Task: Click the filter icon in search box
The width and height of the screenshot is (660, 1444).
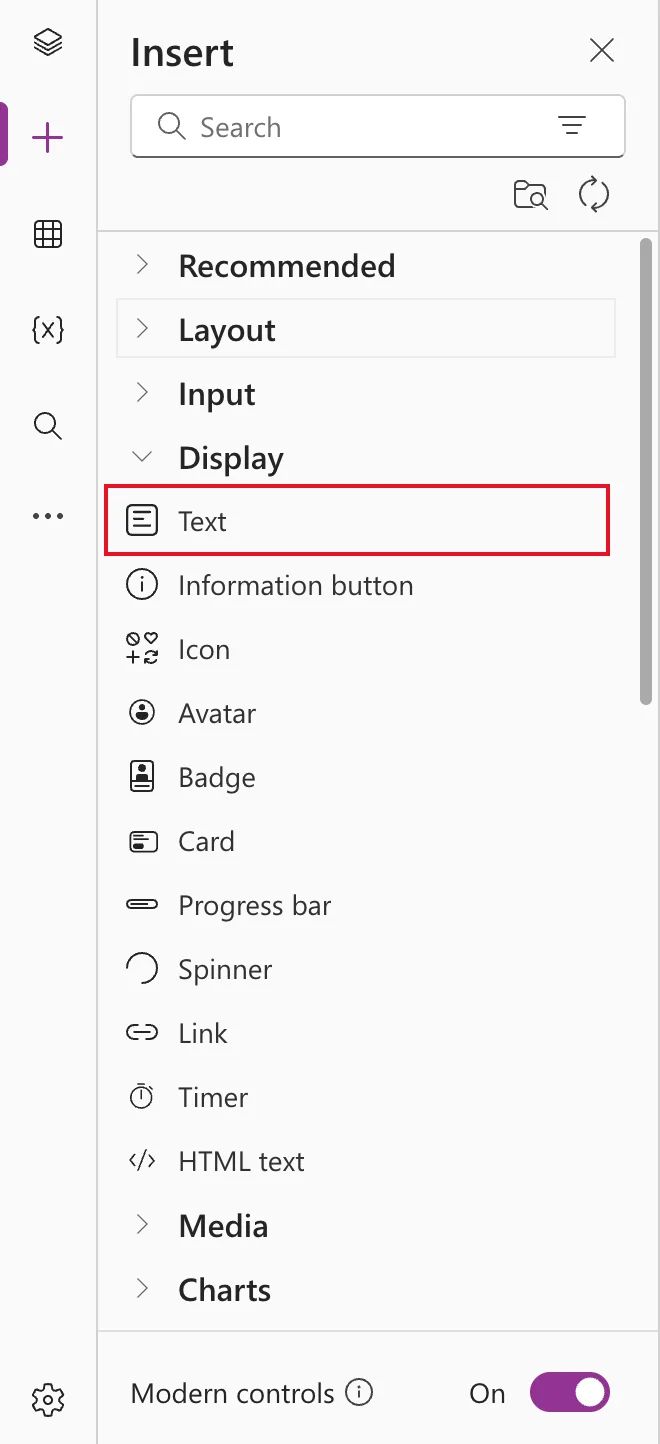Action: point(572,126)
